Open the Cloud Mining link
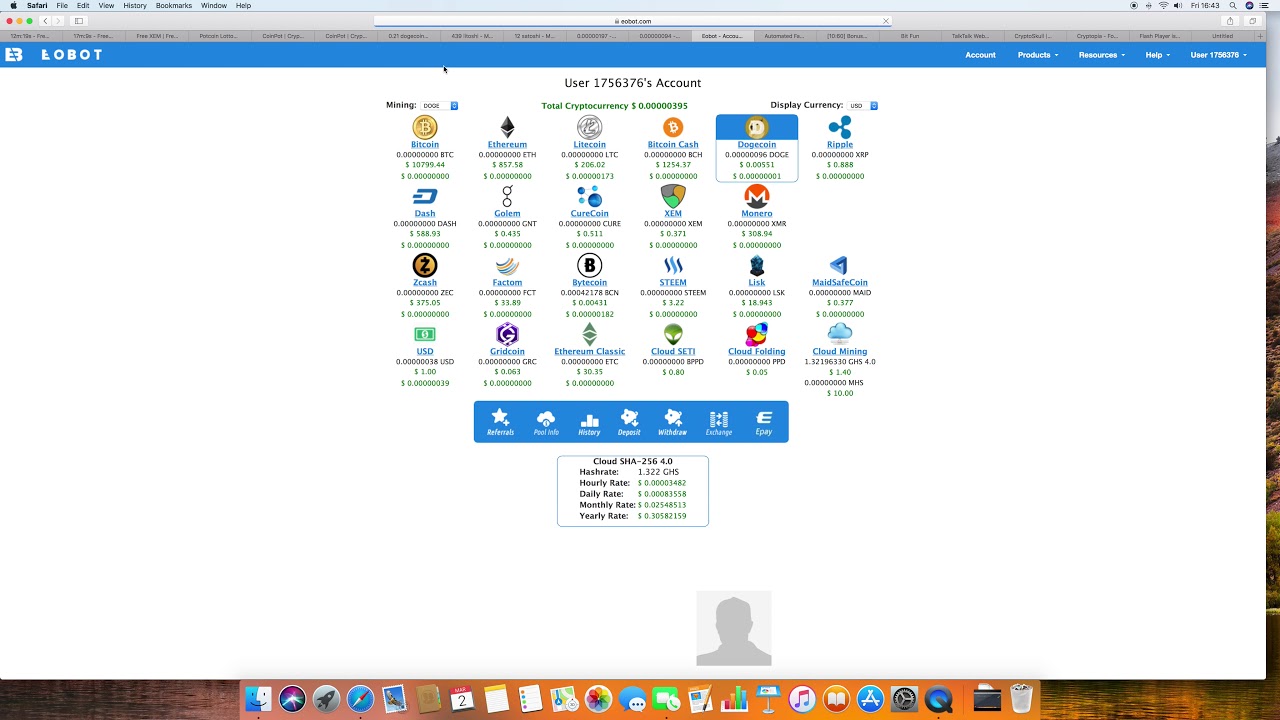 point(840,352)
